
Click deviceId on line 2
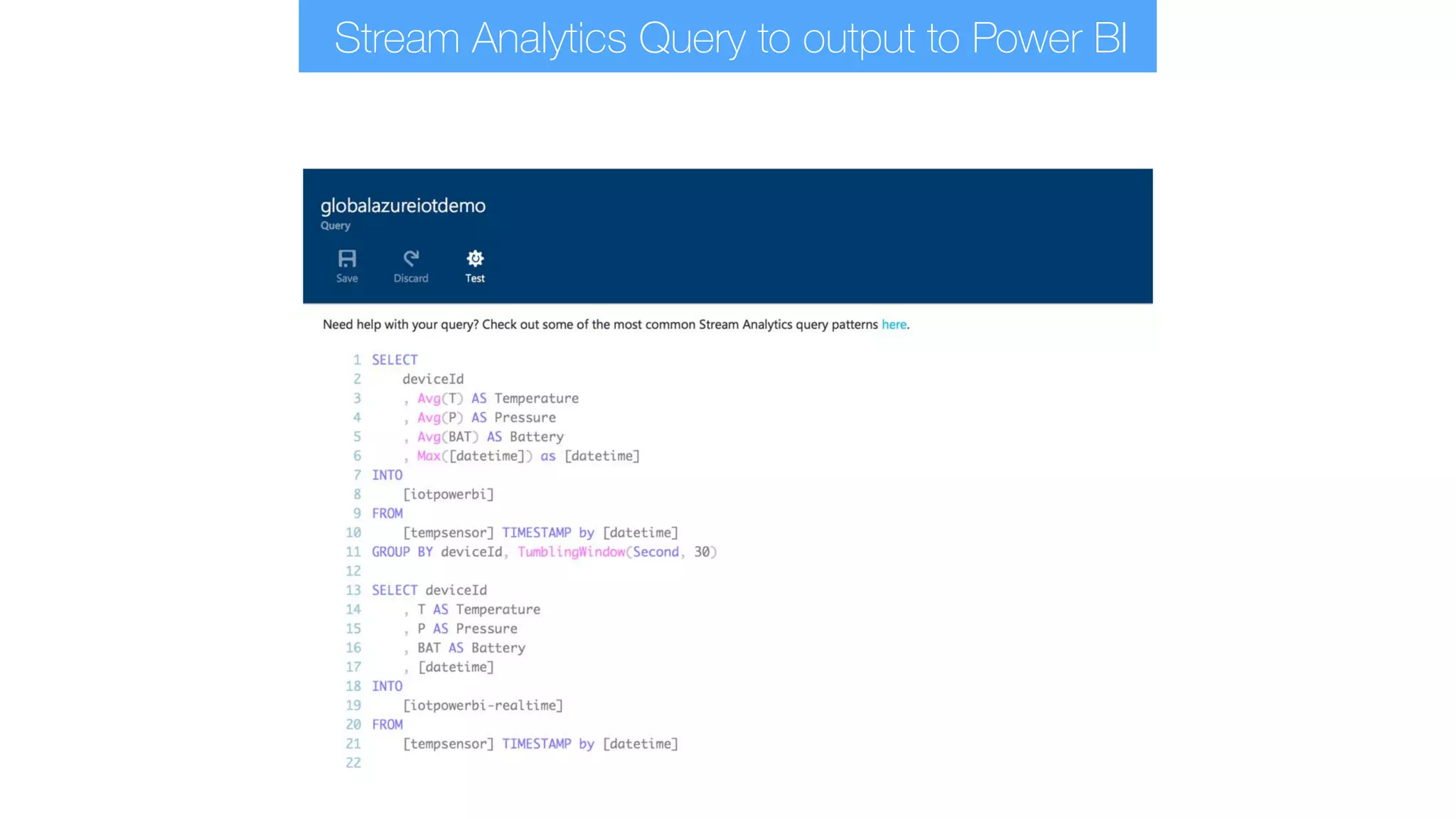[x=433, y=379]
